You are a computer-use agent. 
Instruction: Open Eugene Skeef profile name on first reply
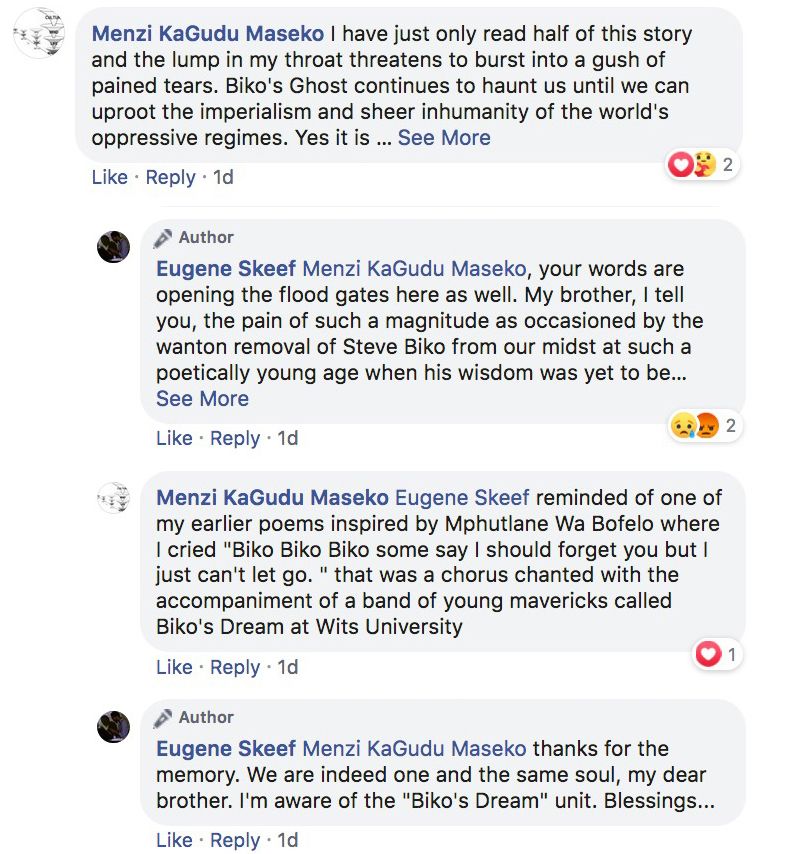click(226, 269)
